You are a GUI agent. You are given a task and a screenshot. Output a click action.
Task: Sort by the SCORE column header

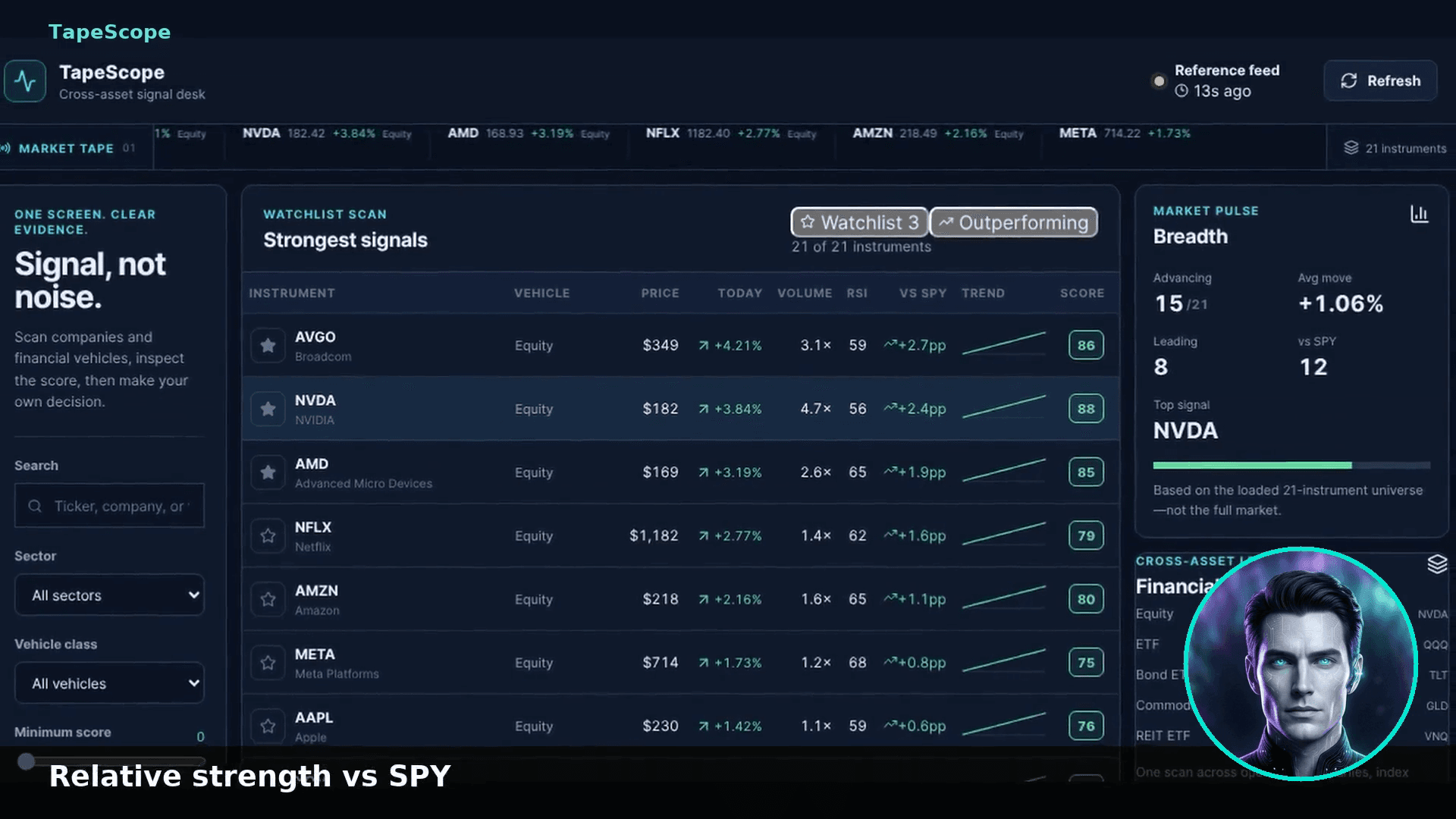point(1082,293)
